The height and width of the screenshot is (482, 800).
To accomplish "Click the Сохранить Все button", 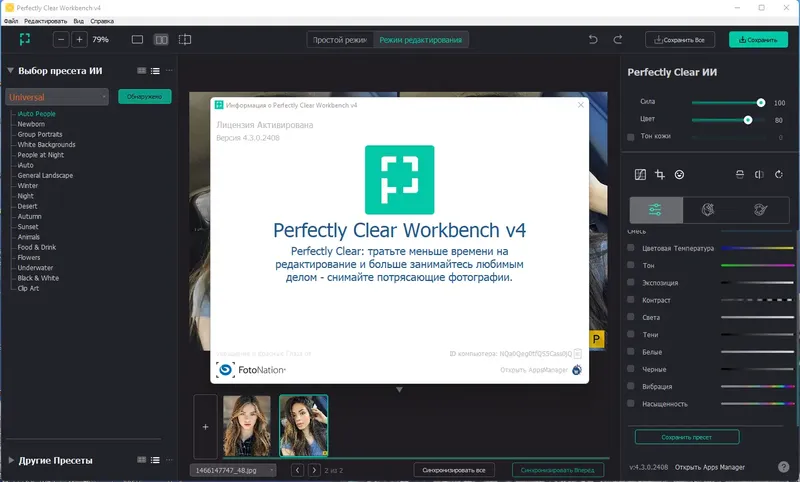I will click(680, 40).
